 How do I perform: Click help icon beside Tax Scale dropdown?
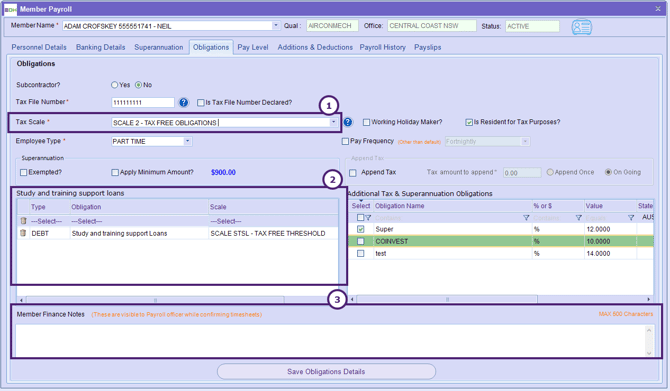pos(348,122)
